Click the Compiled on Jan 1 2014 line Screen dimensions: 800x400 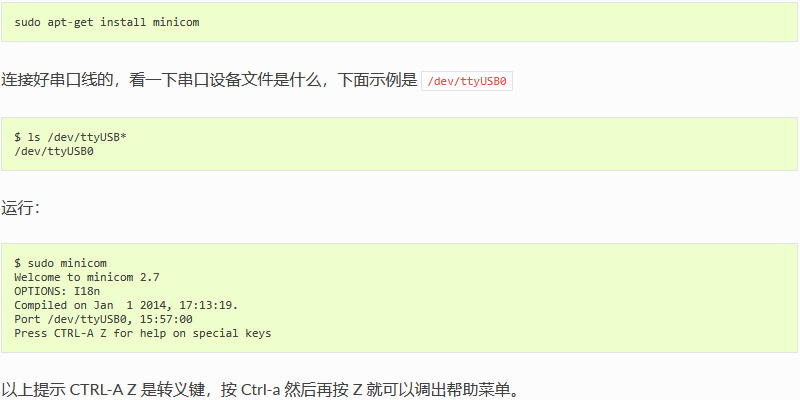coord(126,305)
